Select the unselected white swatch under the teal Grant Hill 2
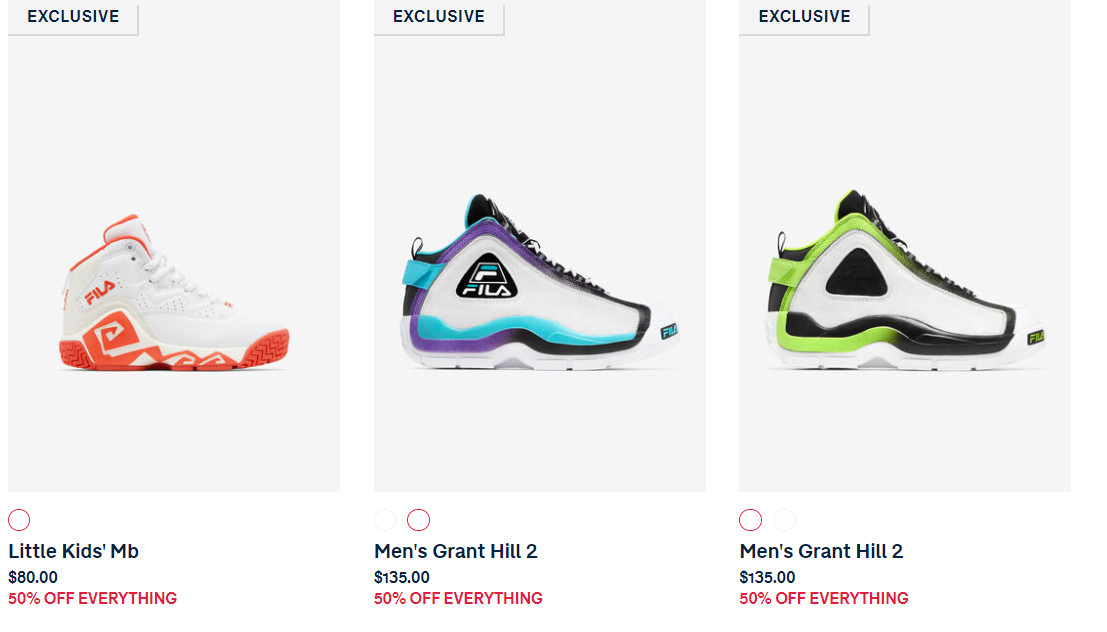This screenshot has height=632, width=1107. (385, 520)
